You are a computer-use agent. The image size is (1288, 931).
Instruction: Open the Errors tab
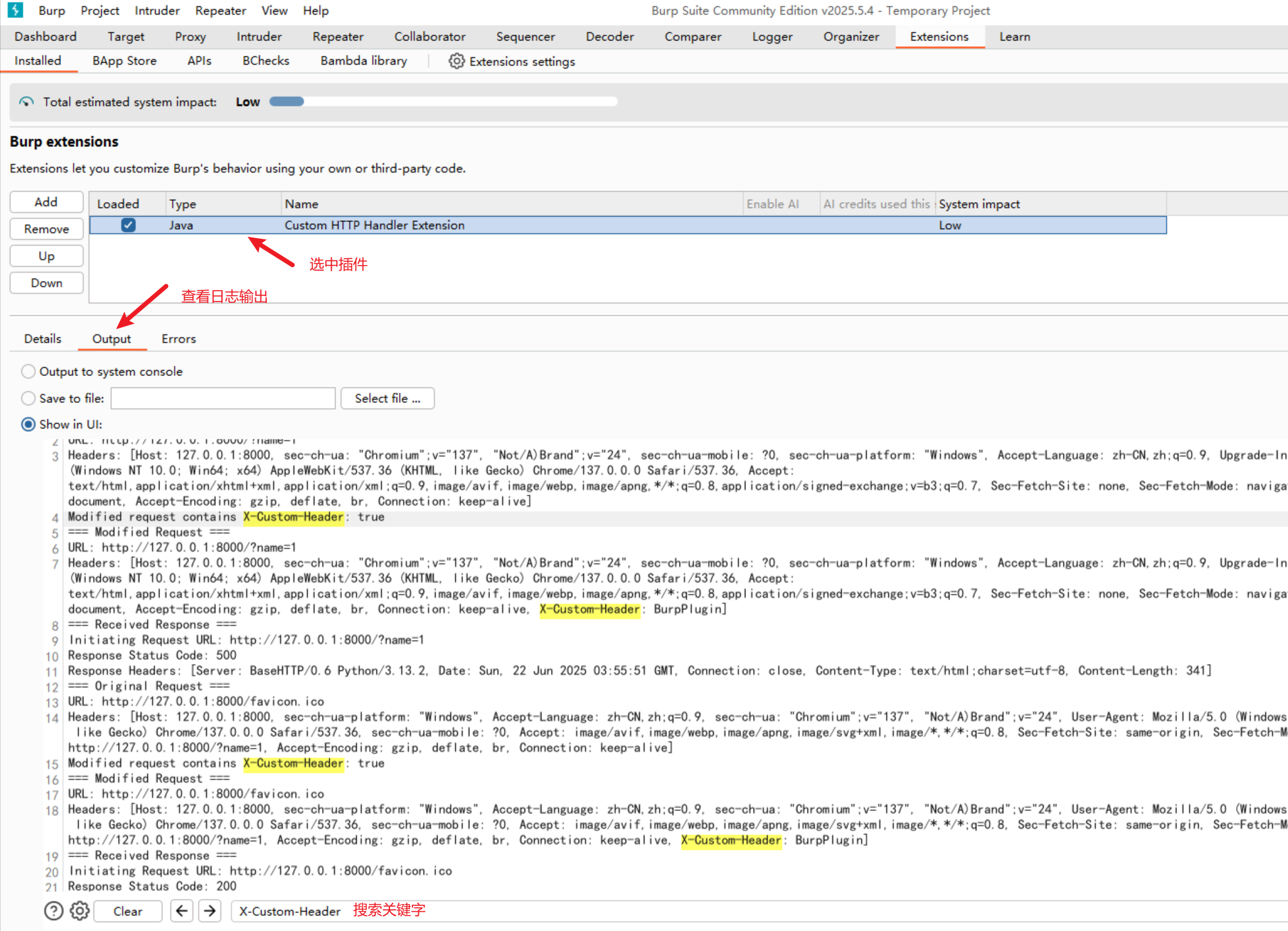coord(179,339)
